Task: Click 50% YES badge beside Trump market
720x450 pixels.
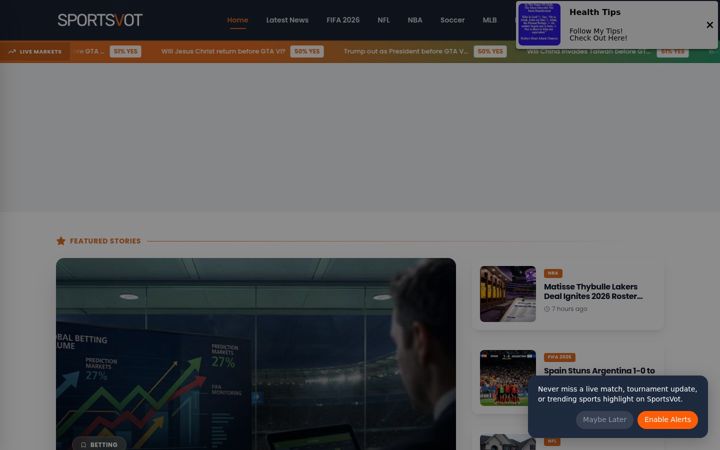Action: point(490,51)
